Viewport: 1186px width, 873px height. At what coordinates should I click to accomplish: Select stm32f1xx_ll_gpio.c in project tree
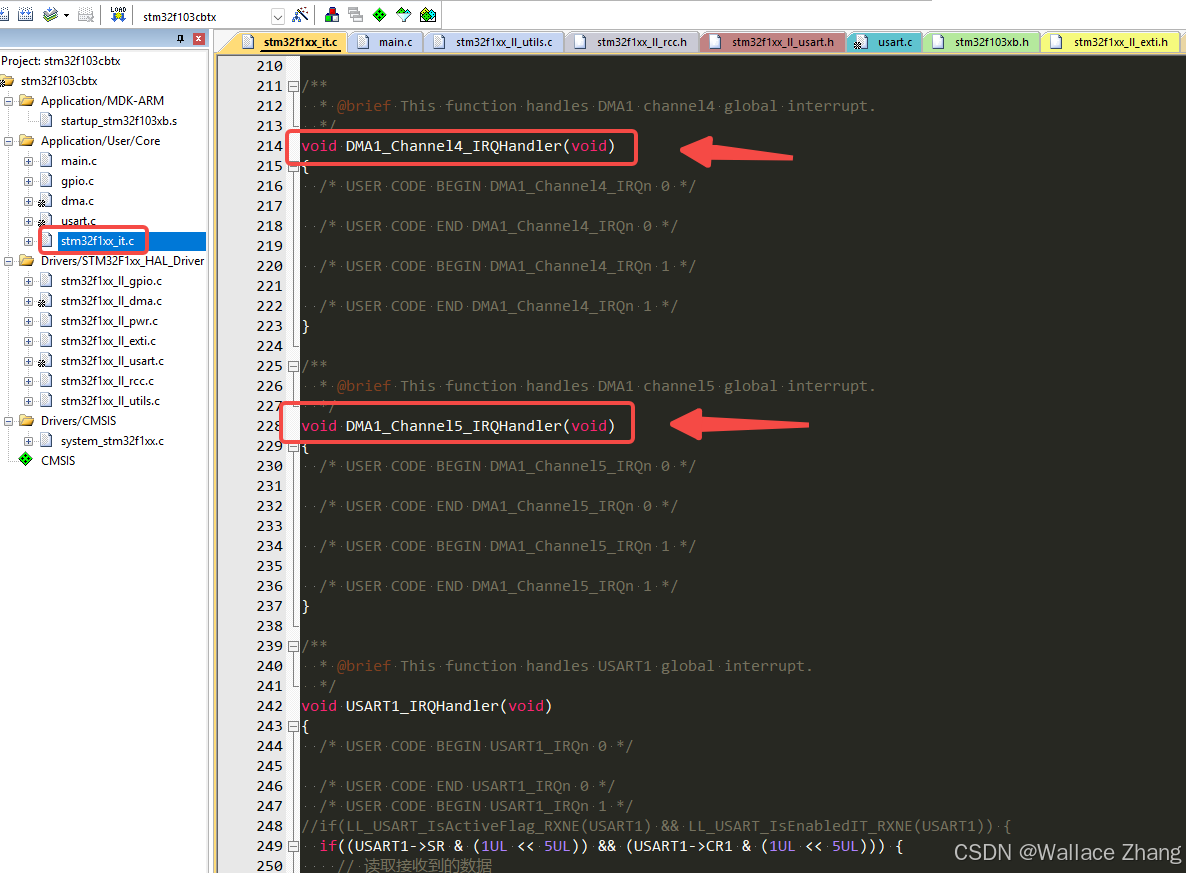click(111, 281)
